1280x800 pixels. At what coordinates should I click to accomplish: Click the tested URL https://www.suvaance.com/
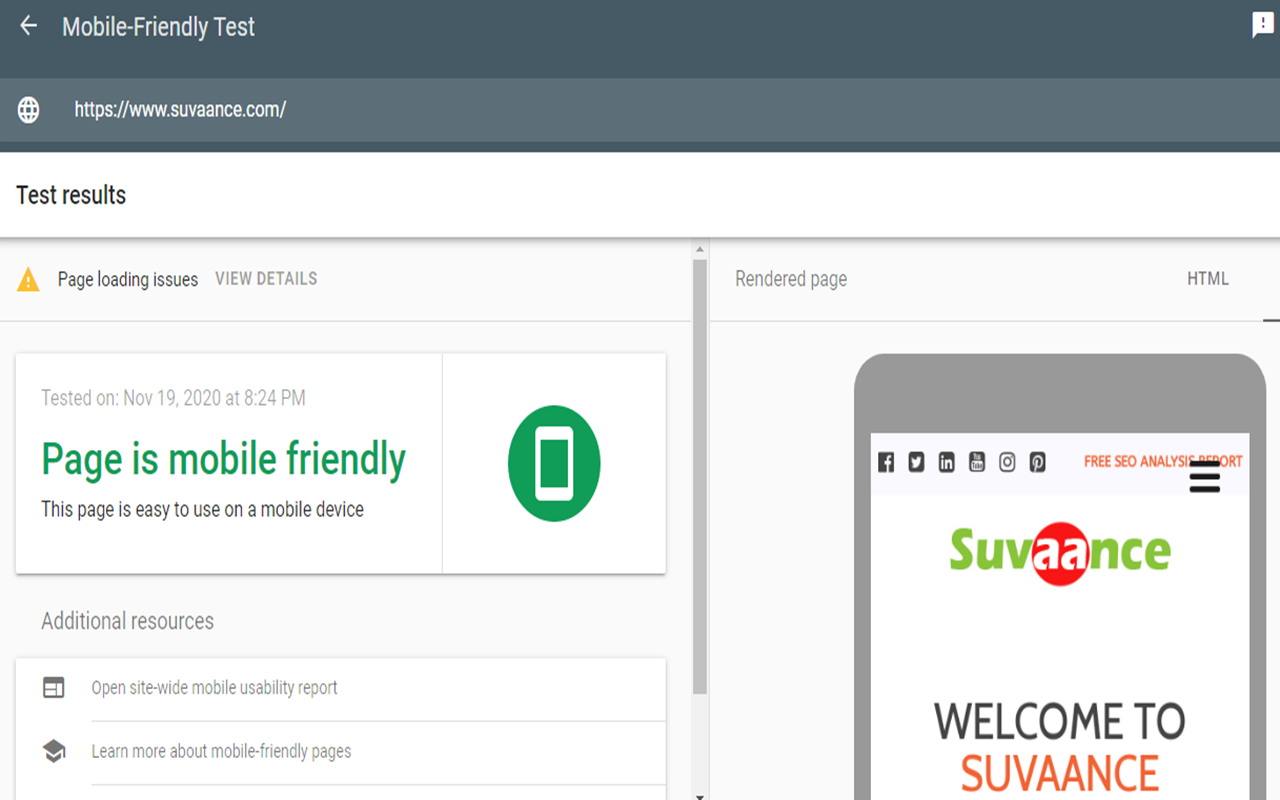click(x=180, y=110)
